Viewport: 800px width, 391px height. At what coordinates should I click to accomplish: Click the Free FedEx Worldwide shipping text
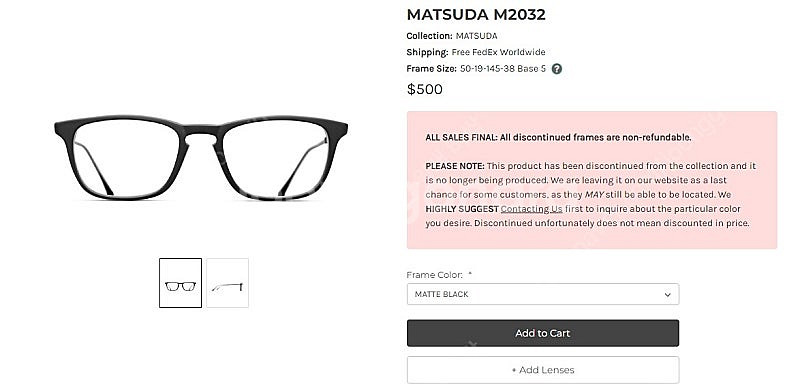point(498,52)
